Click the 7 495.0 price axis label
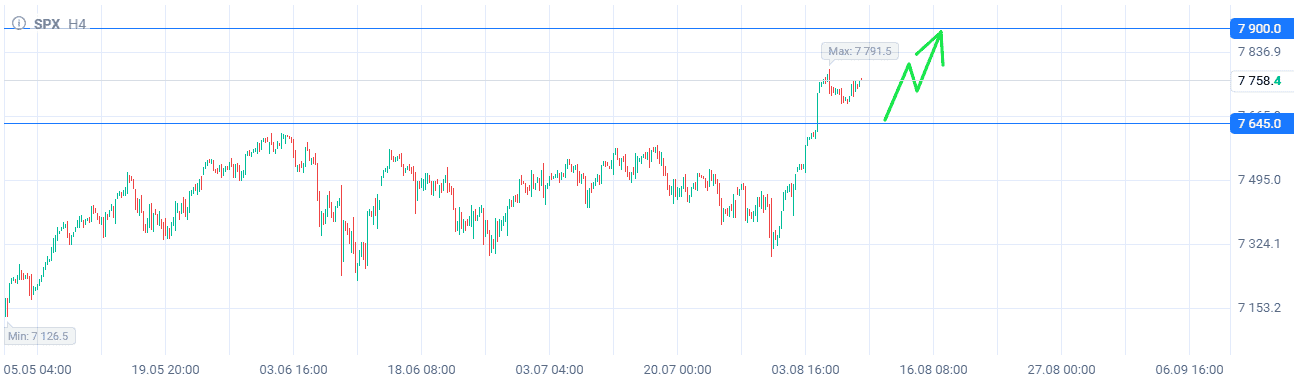The height and width of the screenshot is (383, 1294). tap(1259, 180)
